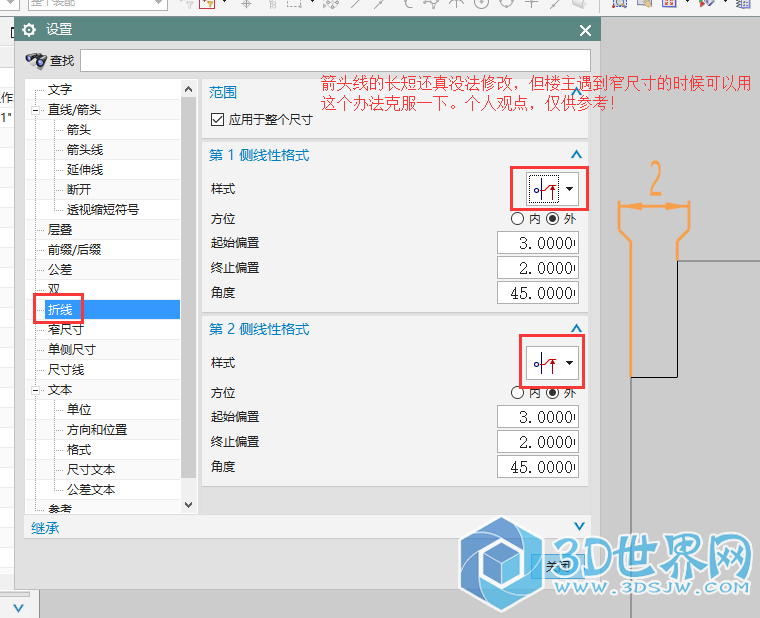Click the gear icon in Settings title bar
Image resolution: width=760 pixels, height=618 pixels.
point(29,30)
